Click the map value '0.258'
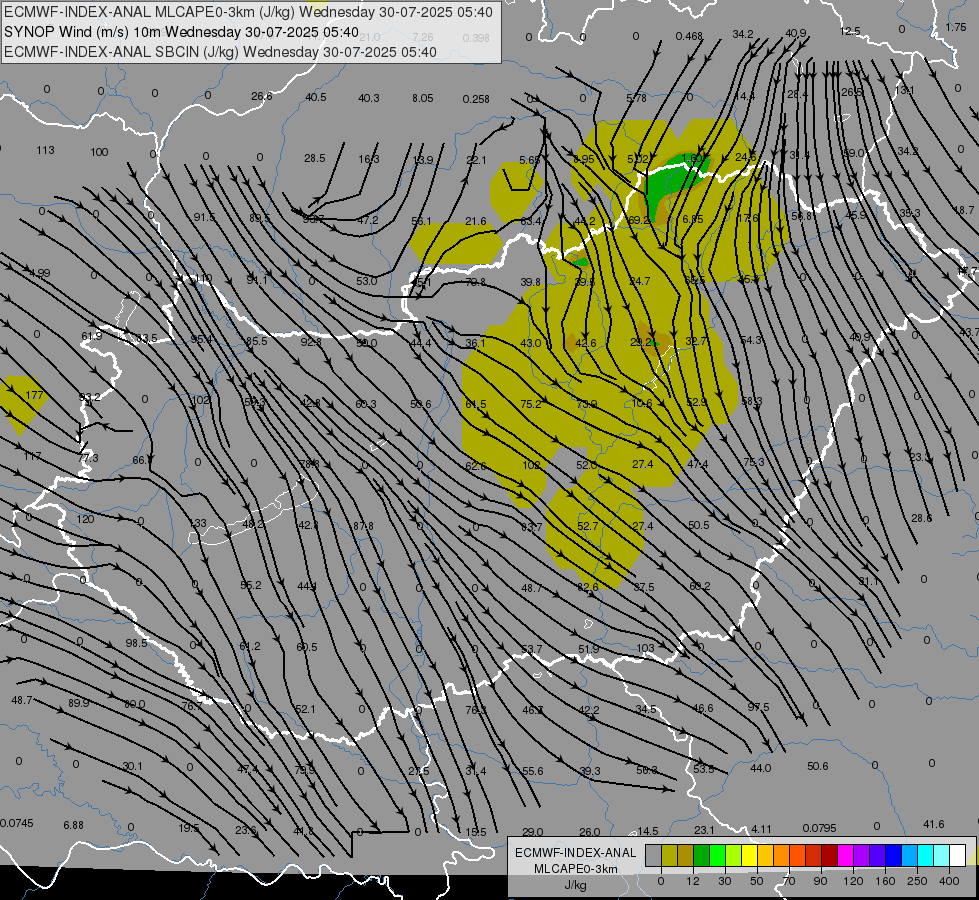979x900 pixels. [x=476, y=99]
